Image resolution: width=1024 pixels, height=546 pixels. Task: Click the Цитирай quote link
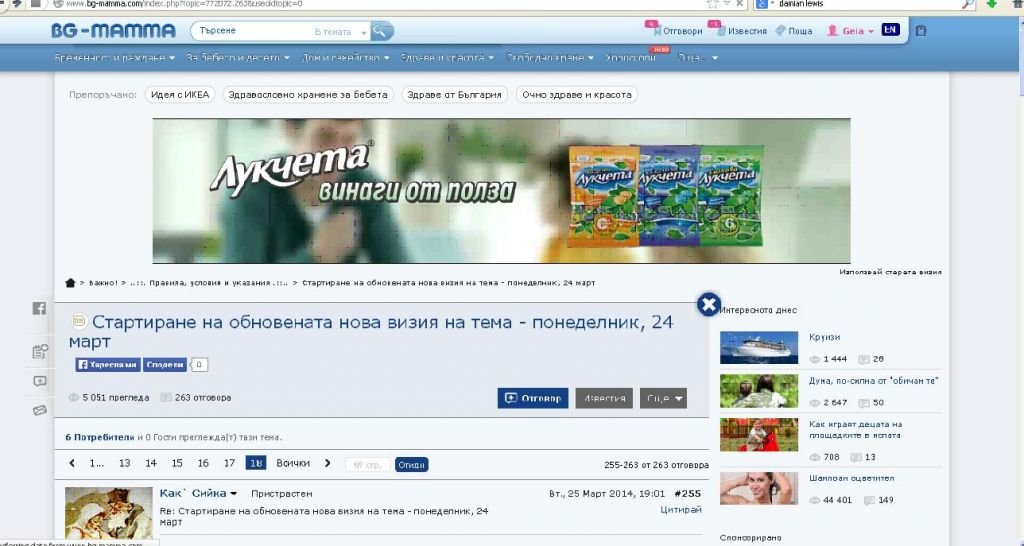tap(681, 510)
